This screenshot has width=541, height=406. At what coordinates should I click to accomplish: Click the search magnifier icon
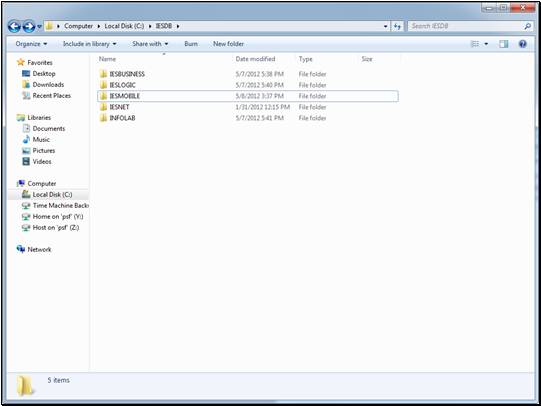click(527, 26)
